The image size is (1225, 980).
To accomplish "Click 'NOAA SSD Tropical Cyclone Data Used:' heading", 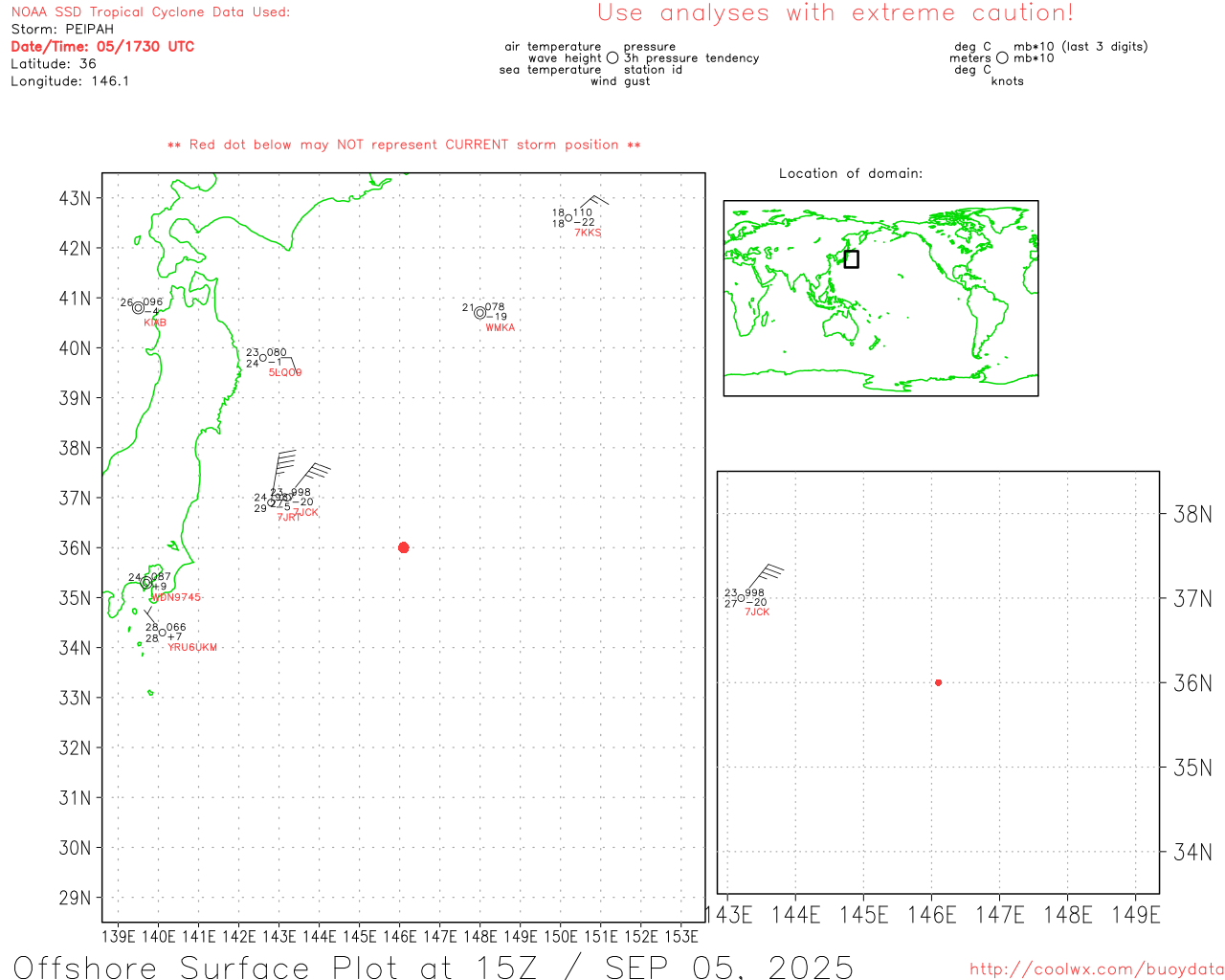I will 150,12.
